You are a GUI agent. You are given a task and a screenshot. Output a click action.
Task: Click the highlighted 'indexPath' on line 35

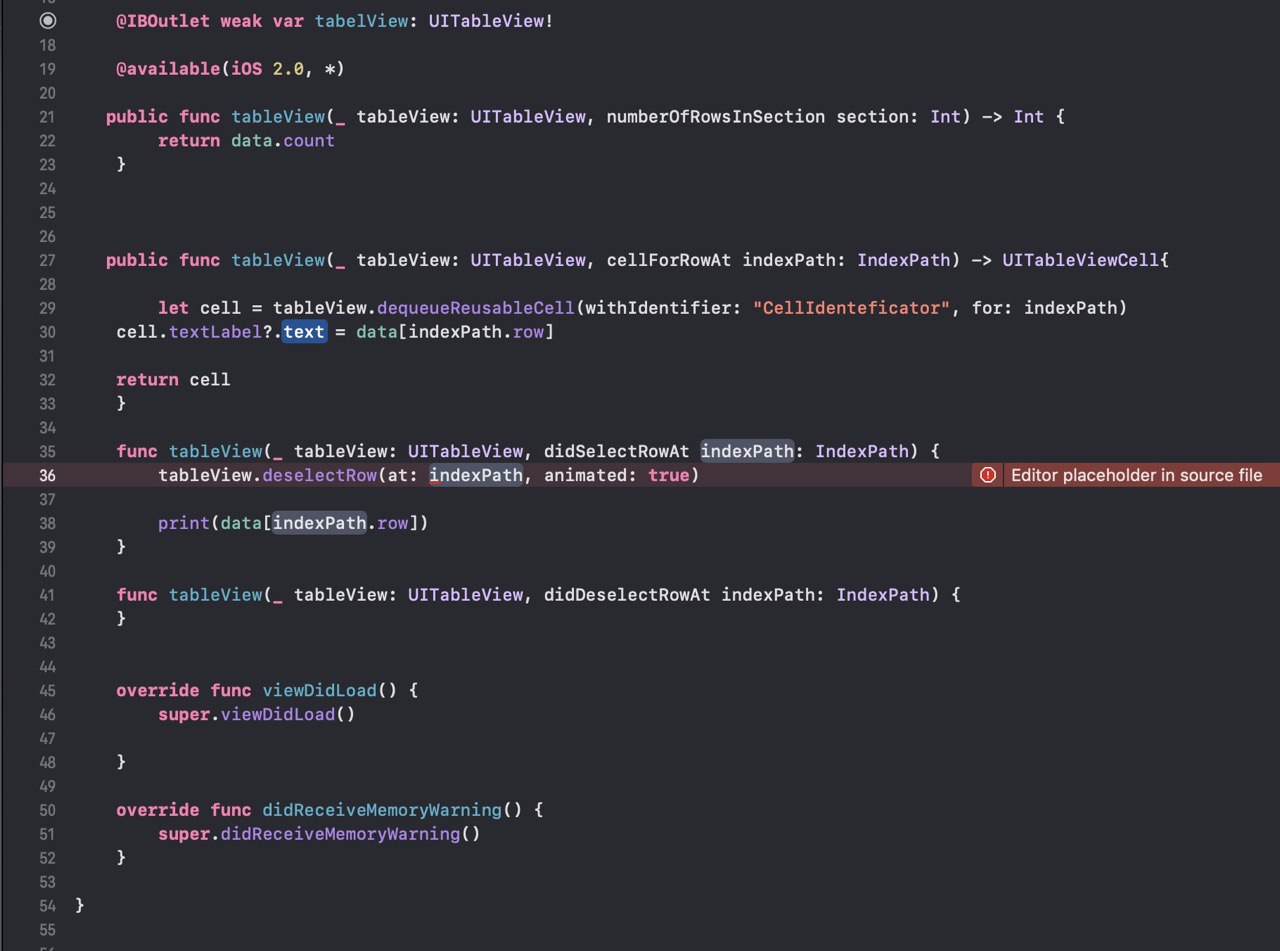pyautogui.click(x=748, y=451)
